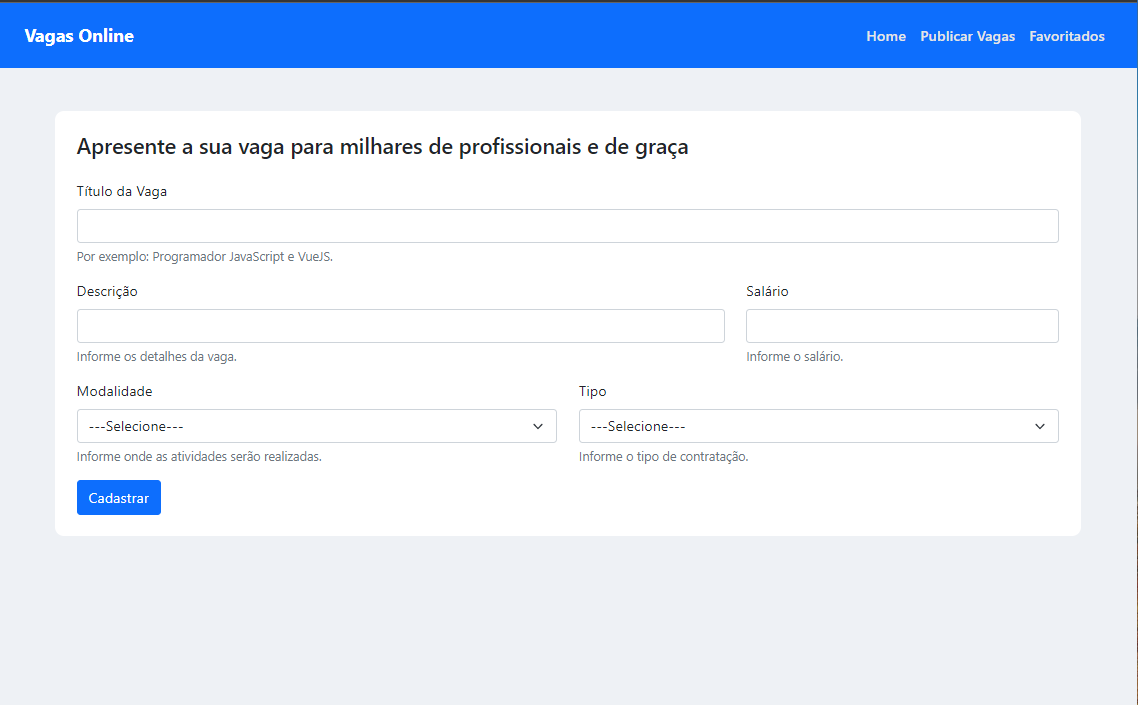Open the Tipo contract type dropdown

818,426
